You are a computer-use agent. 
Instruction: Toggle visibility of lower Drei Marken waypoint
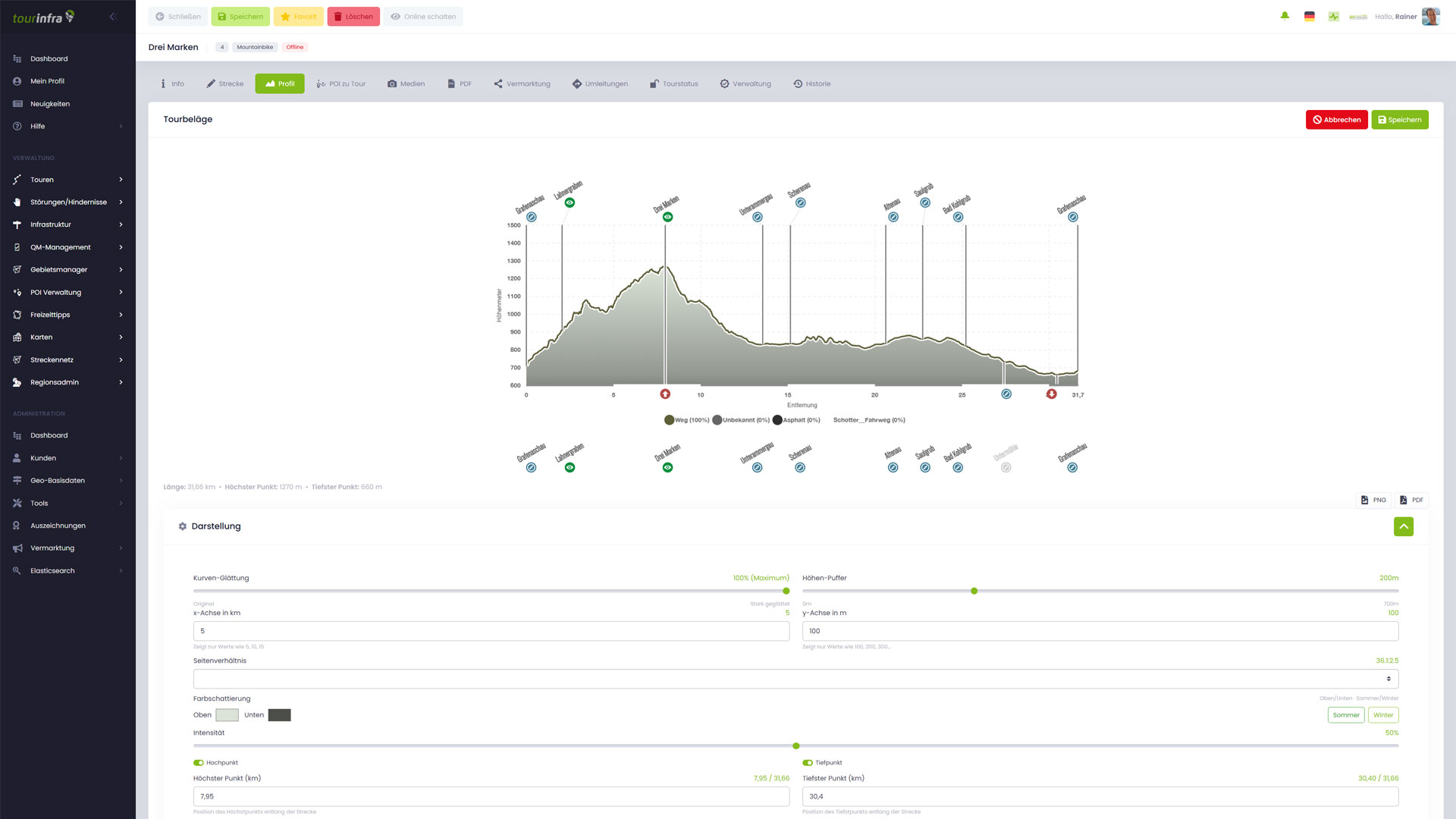tap(667, 468)
